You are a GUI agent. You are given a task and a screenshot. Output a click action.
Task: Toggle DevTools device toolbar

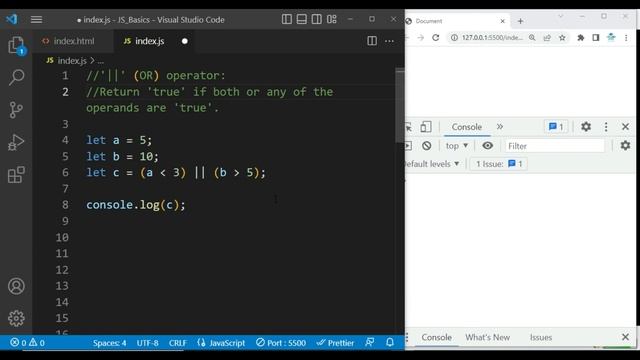click(x=426, y=127)
